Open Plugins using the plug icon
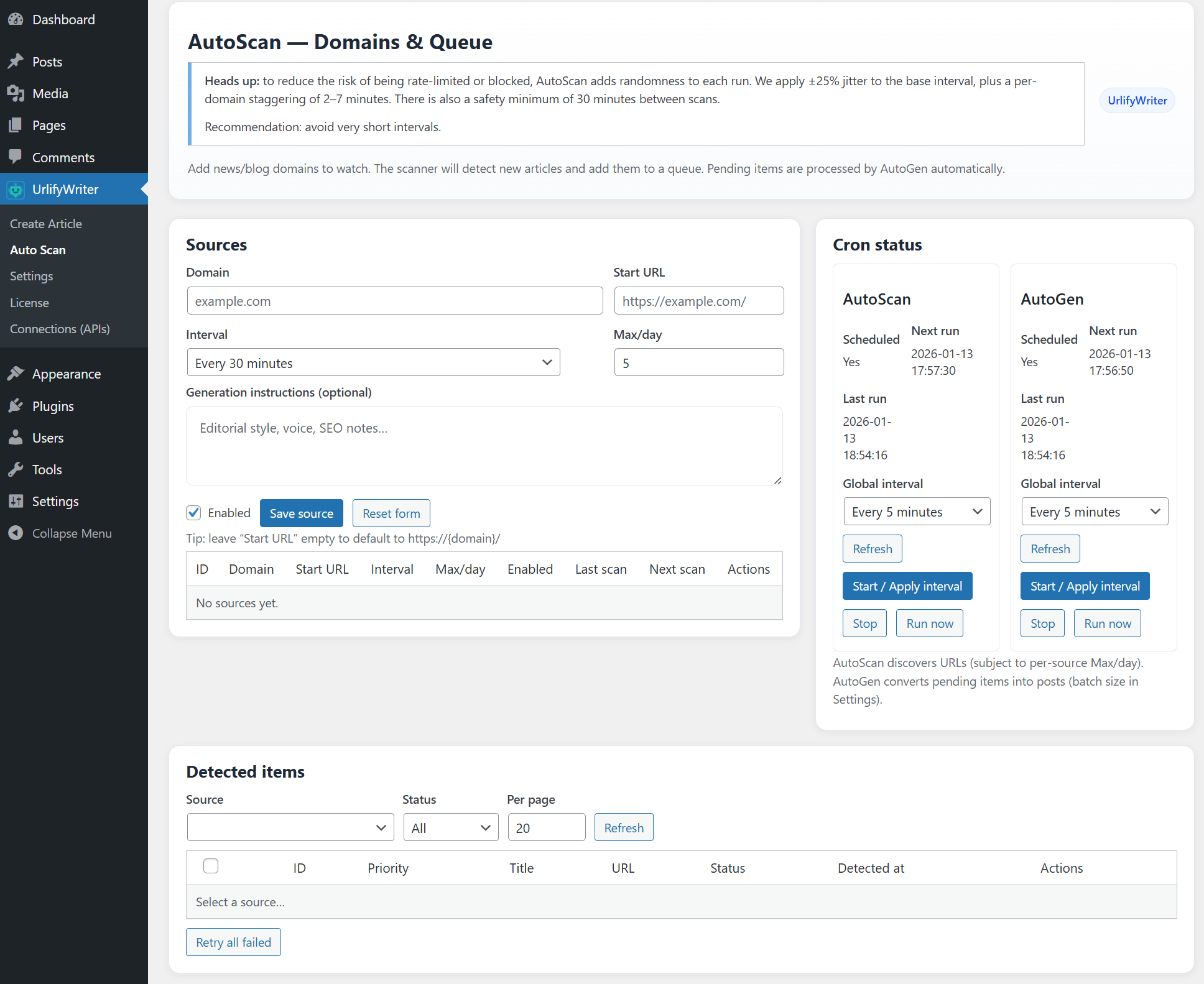The width and height of the screenshot is (1204, 984). pos(16,405)
